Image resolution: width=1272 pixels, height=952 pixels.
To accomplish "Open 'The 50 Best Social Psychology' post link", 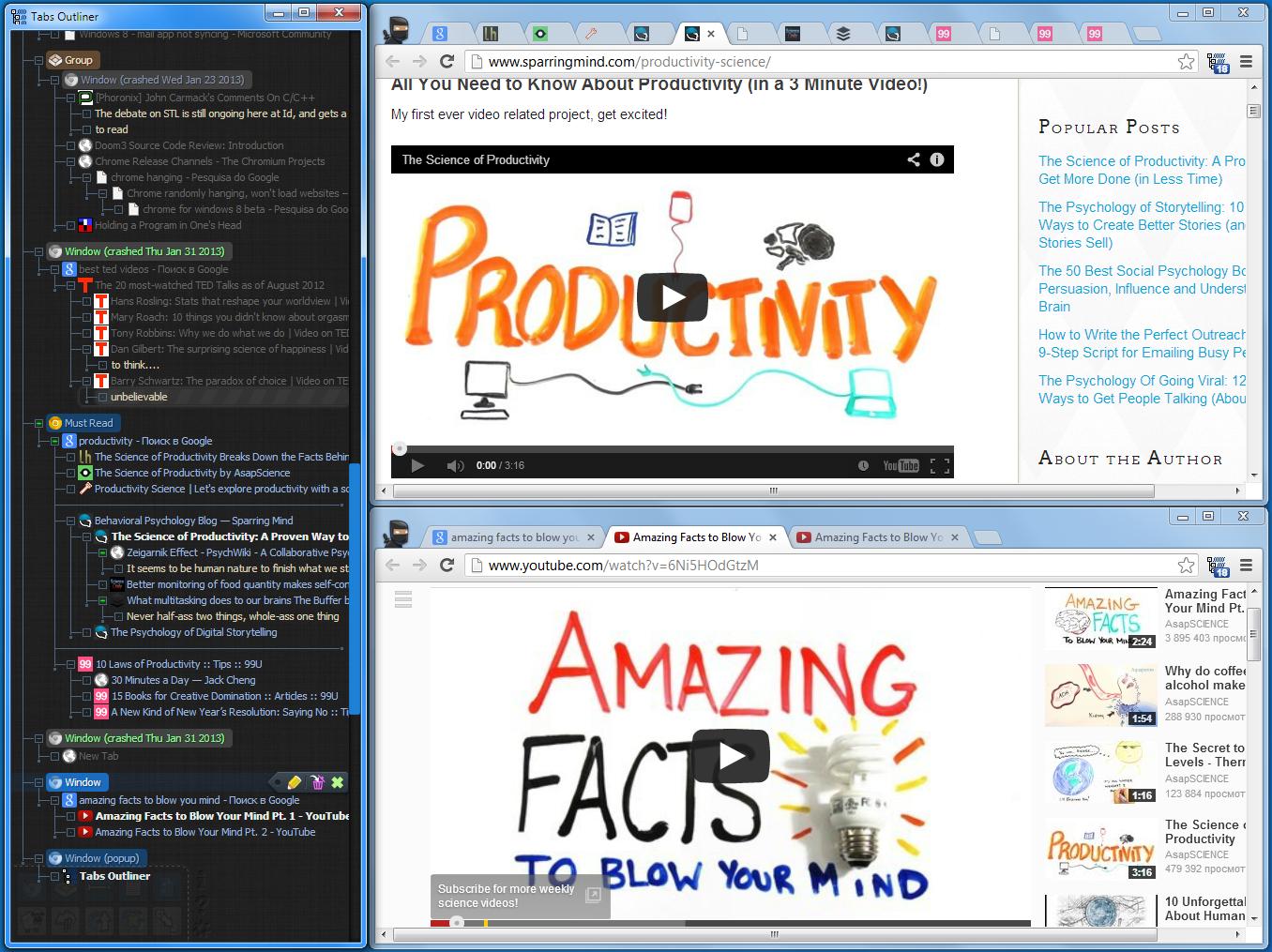I will point(1142,288).
